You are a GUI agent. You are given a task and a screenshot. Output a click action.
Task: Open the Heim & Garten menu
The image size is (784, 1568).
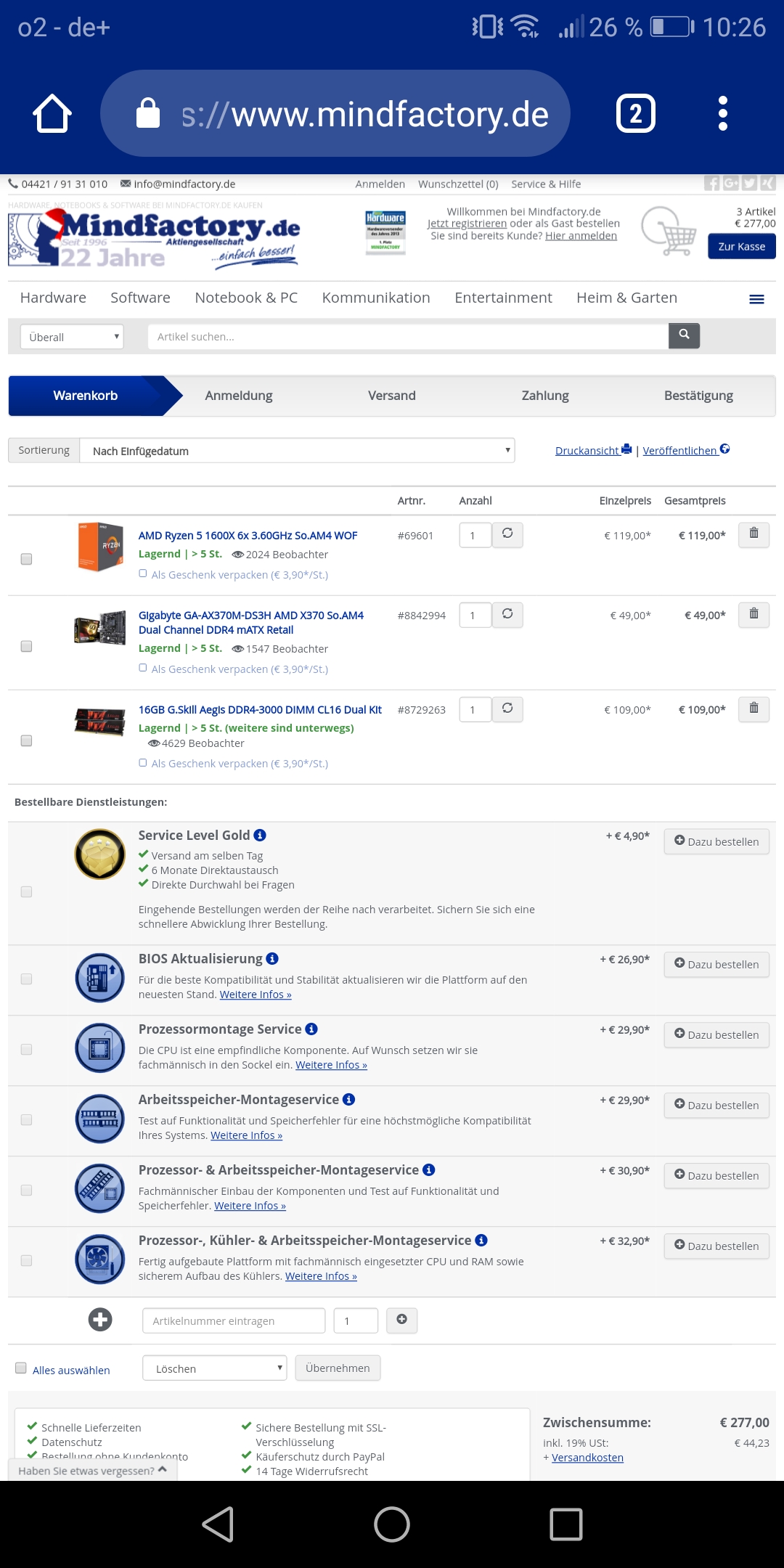click(x=626, y=298)
